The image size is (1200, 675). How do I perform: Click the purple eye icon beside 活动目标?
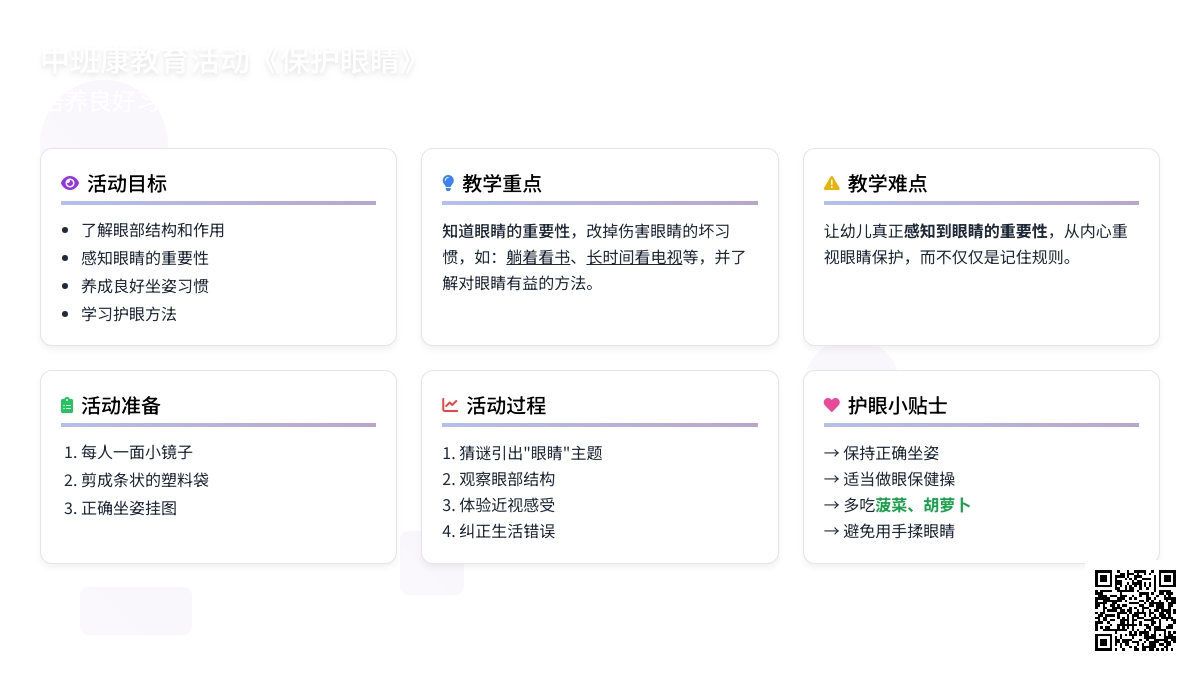[70, 183]
